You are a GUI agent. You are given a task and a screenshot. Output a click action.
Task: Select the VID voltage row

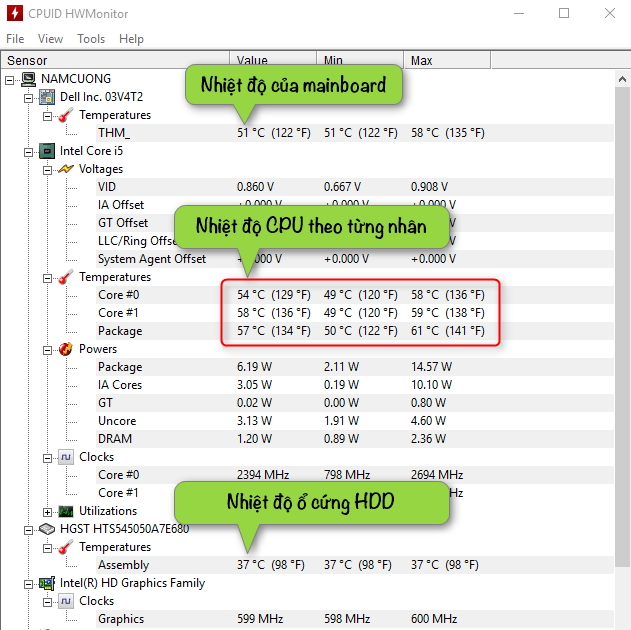coord(355,187)
